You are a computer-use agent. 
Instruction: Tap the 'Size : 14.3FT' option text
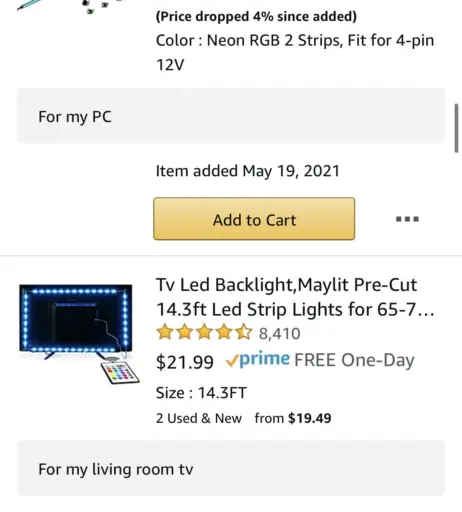click(x=201, y=393)
